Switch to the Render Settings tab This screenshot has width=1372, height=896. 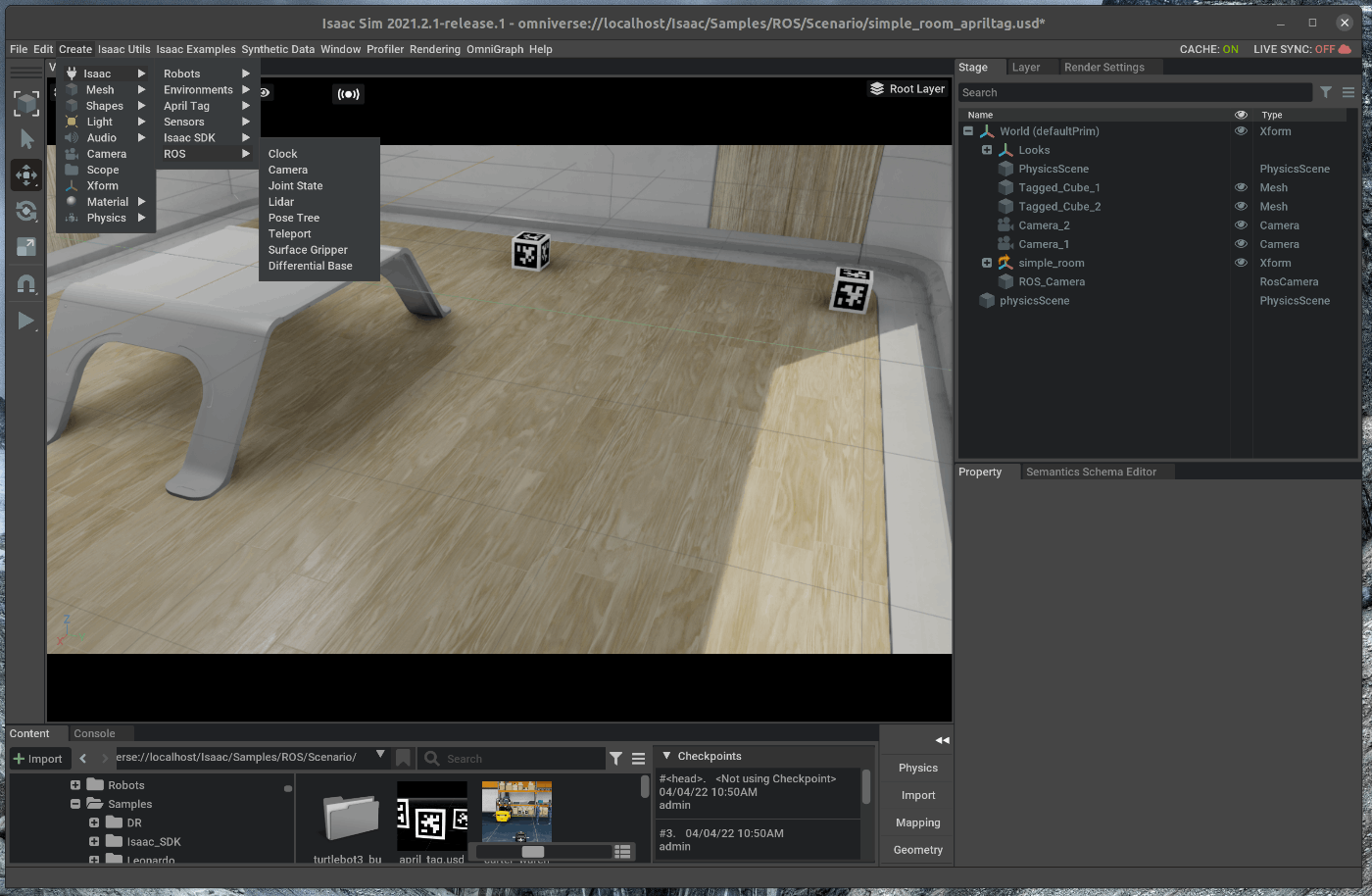tap(1104, 67)
